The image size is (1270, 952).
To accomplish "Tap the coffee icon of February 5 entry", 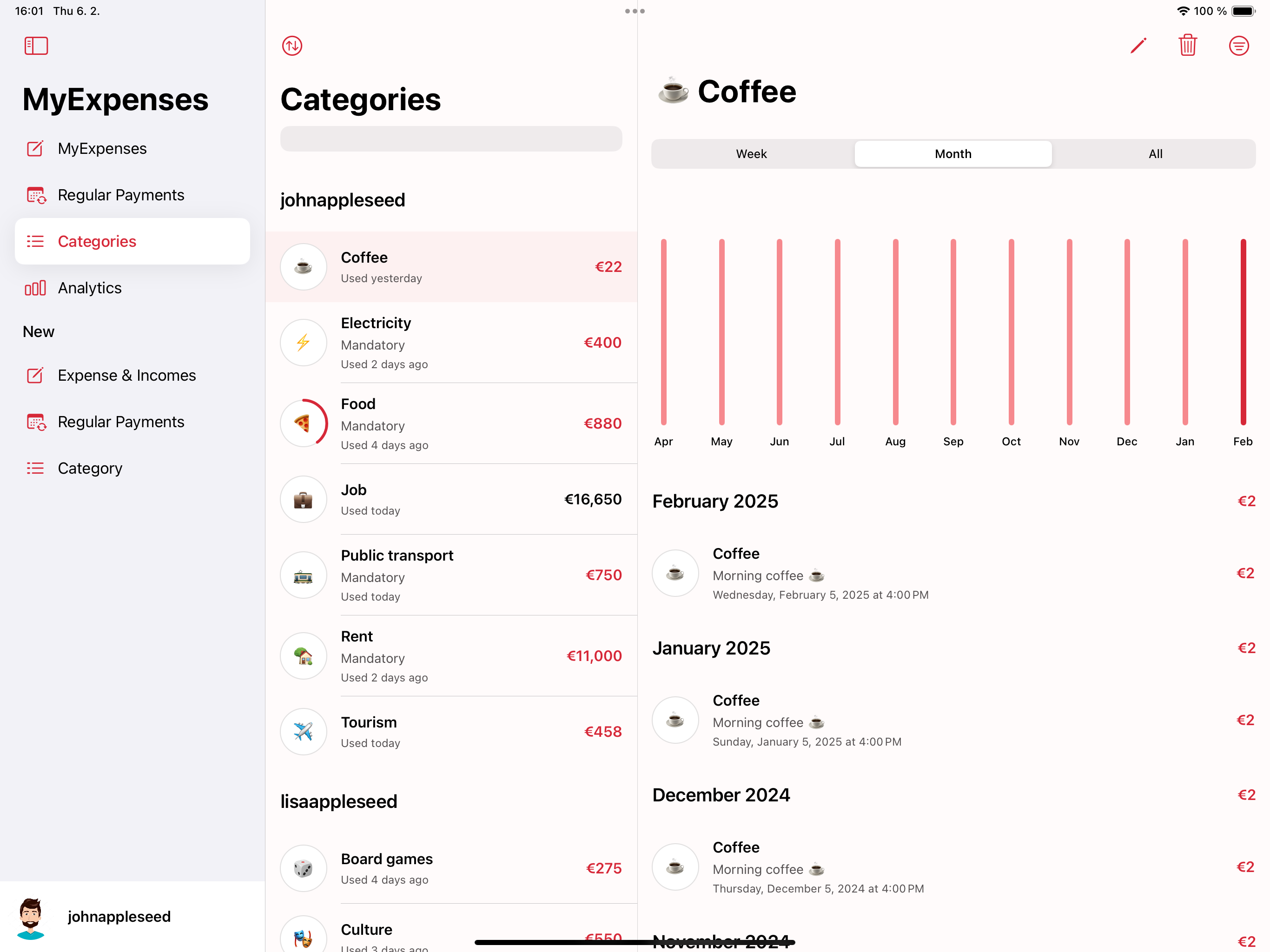I will [x=675, y=574].
